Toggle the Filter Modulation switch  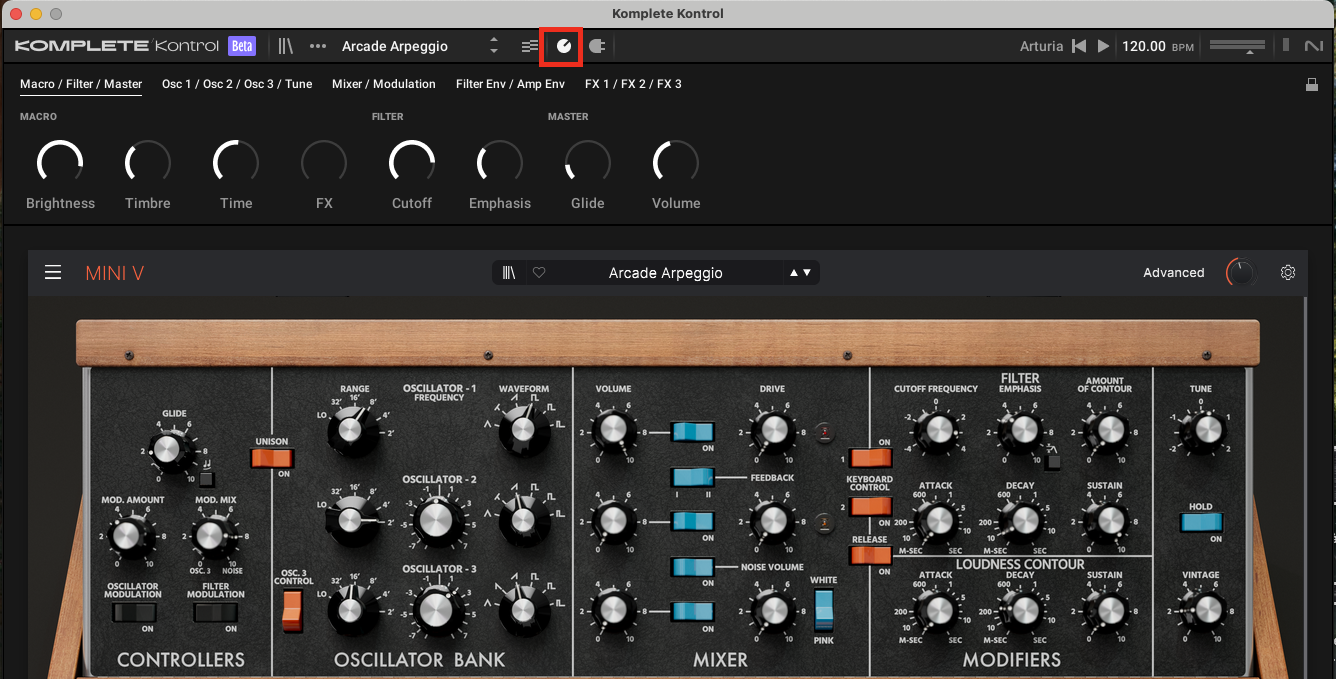(216, 612)
